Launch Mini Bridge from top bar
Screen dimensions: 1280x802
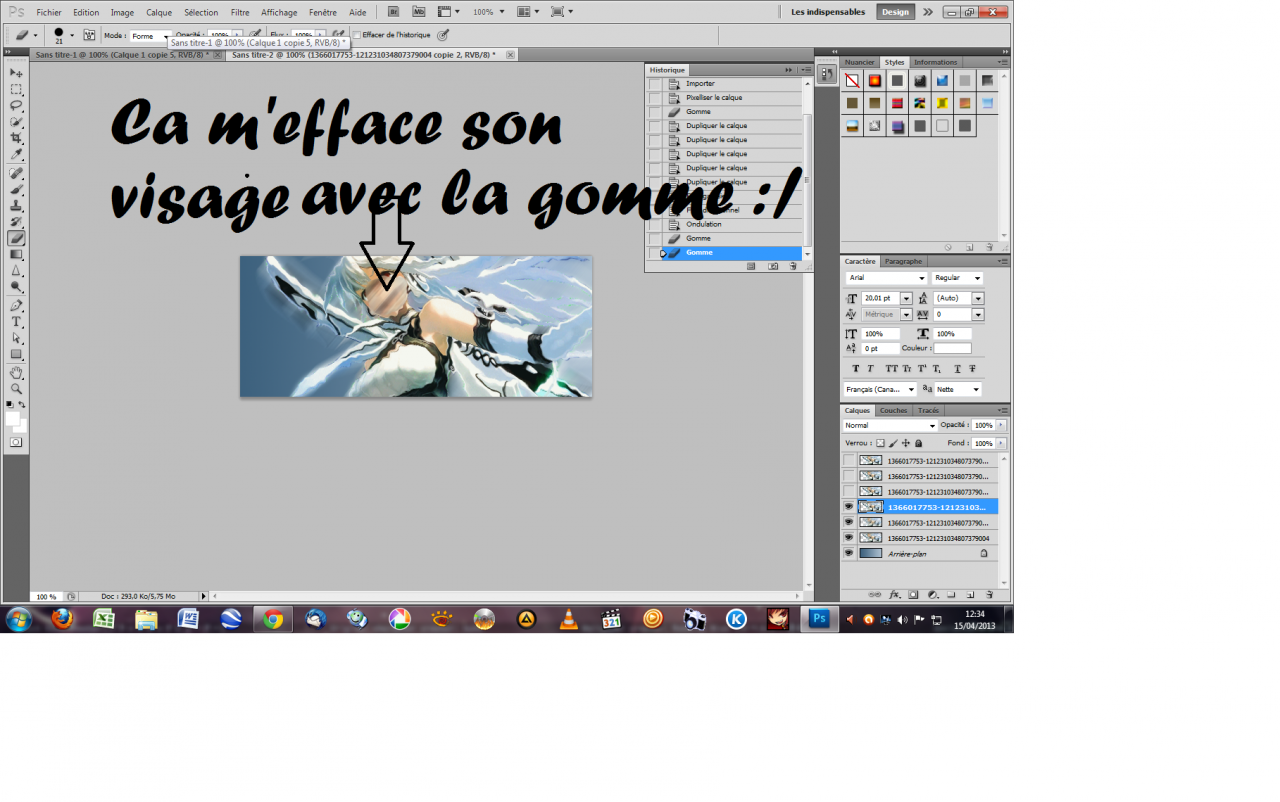coord(419,11)
